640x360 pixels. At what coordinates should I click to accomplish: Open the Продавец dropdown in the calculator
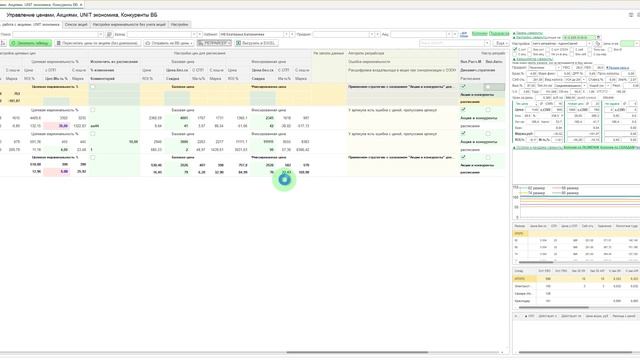tap(560, 68)
